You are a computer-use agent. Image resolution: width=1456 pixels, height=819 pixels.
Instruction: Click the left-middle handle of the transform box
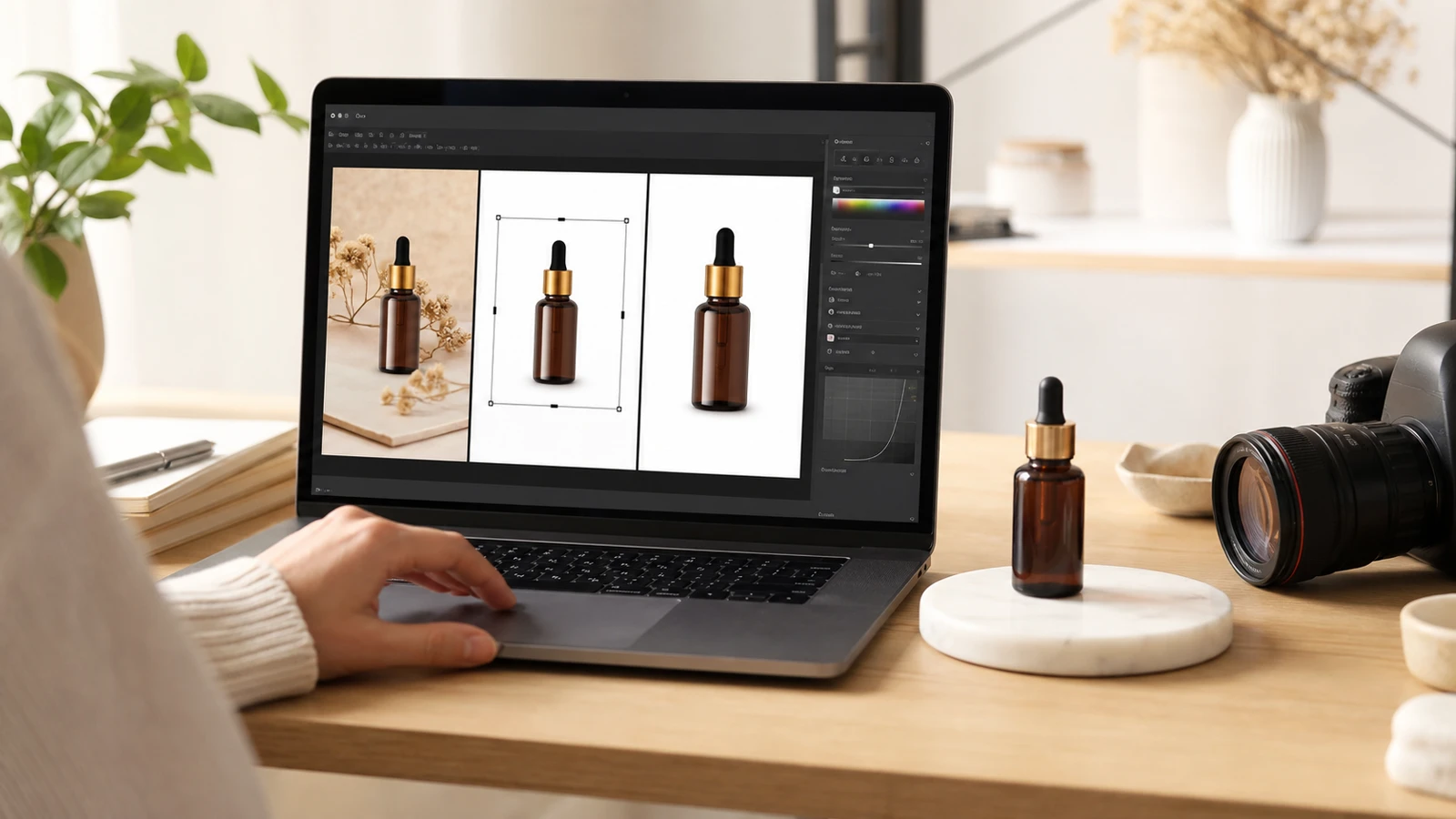coord(494,310)
